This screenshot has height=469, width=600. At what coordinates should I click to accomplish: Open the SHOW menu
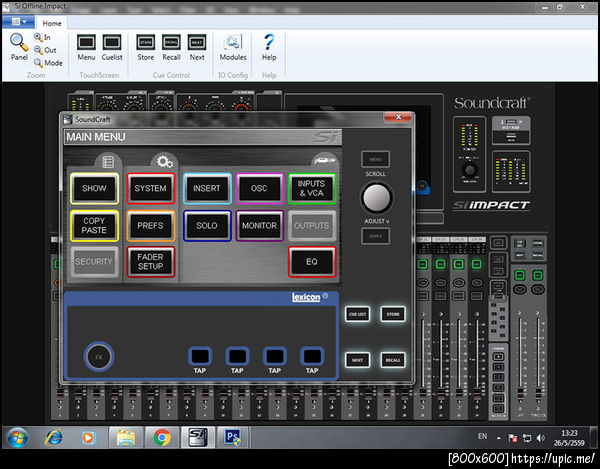94,188
